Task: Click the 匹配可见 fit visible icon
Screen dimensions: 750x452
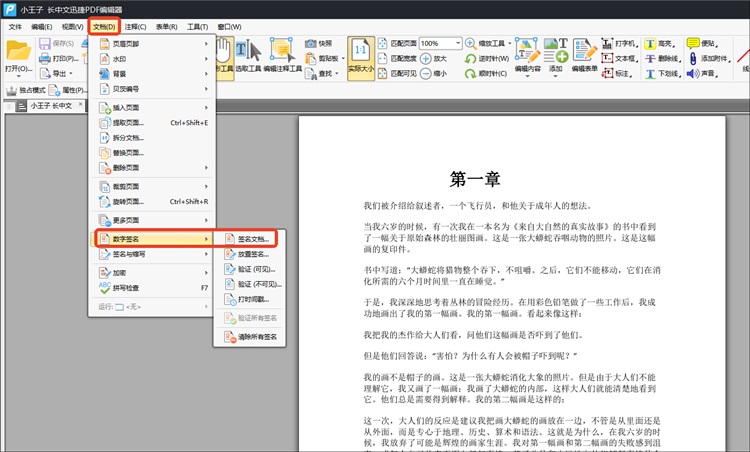Action: point(383,73)
